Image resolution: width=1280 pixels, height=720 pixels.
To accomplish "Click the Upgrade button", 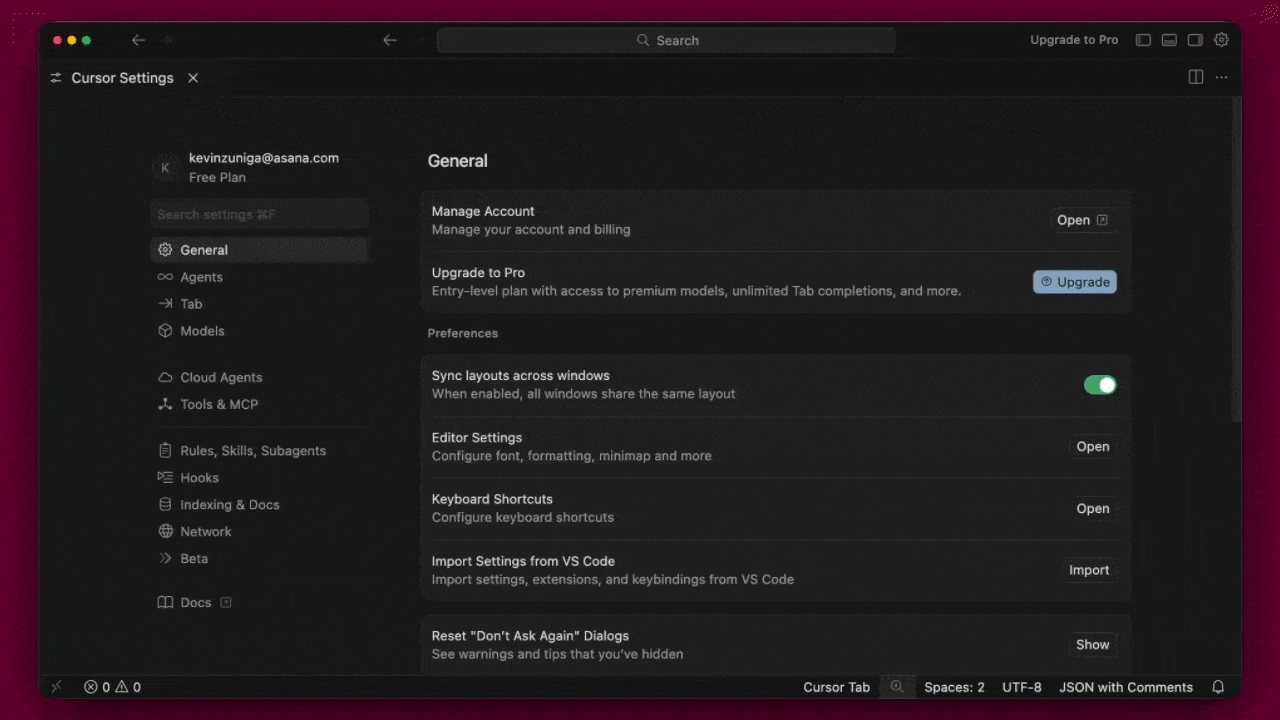I will (x=1075, y=282).
